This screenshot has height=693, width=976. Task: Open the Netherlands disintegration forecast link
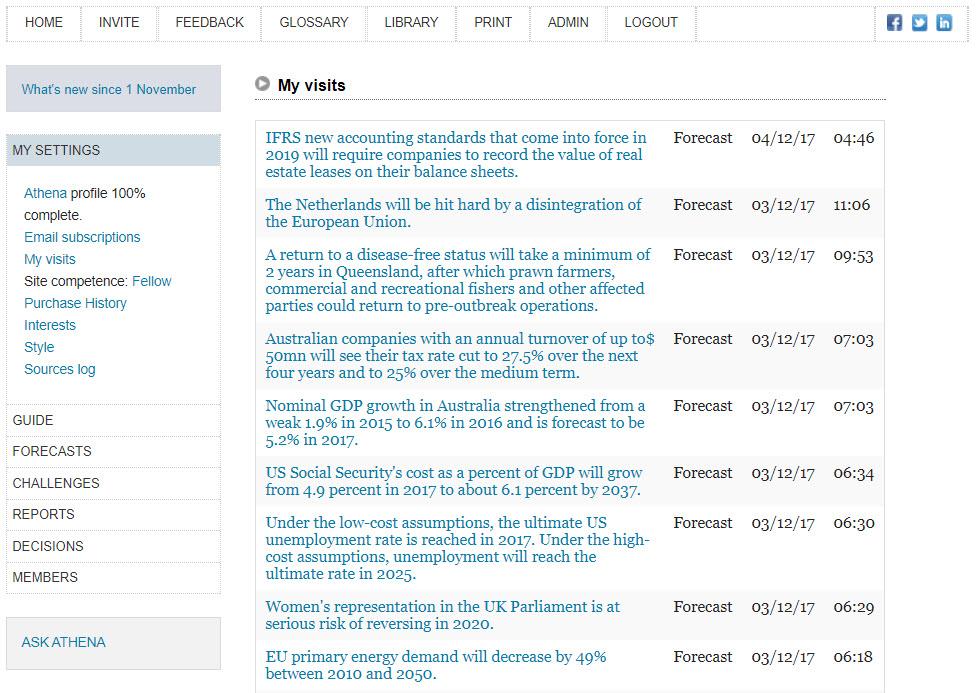pos(453,213)
